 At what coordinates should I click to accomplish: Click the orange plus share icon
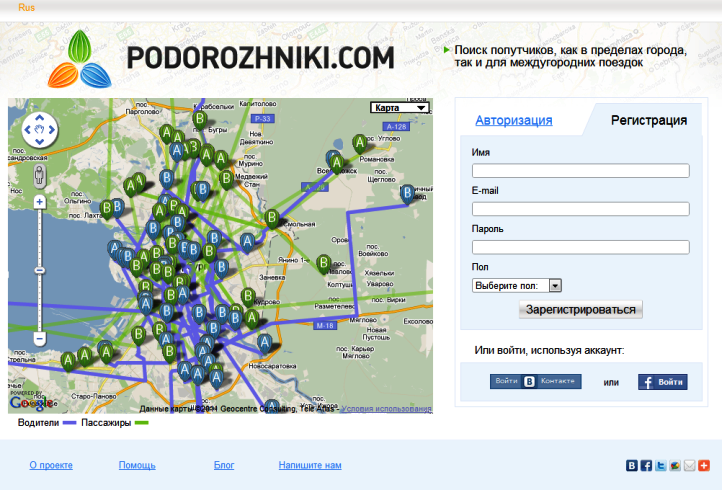click(x=704, y=466)
